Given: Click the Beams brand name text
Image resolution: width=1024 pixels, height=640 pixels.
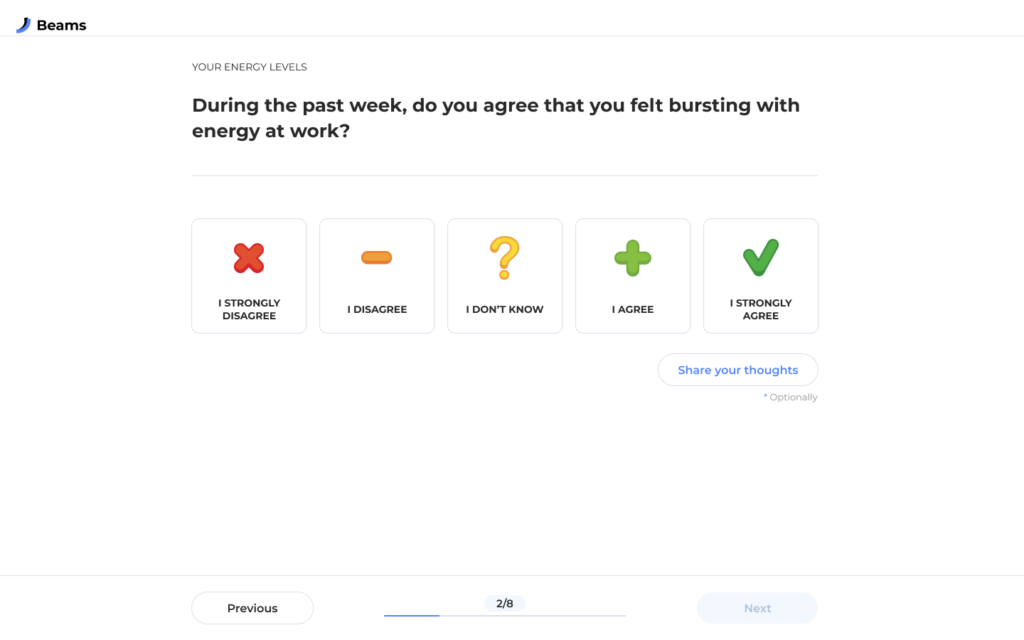Looking at the screenshot, I should coord(61,25).
